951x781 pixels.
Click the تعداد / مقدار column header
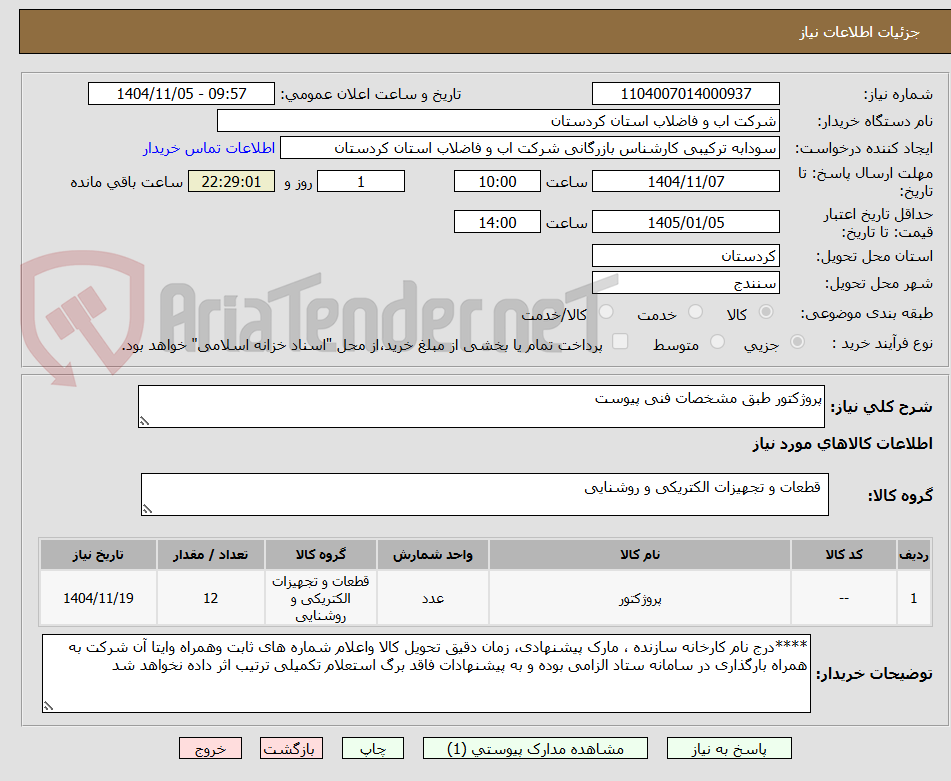tap(210, 554)
